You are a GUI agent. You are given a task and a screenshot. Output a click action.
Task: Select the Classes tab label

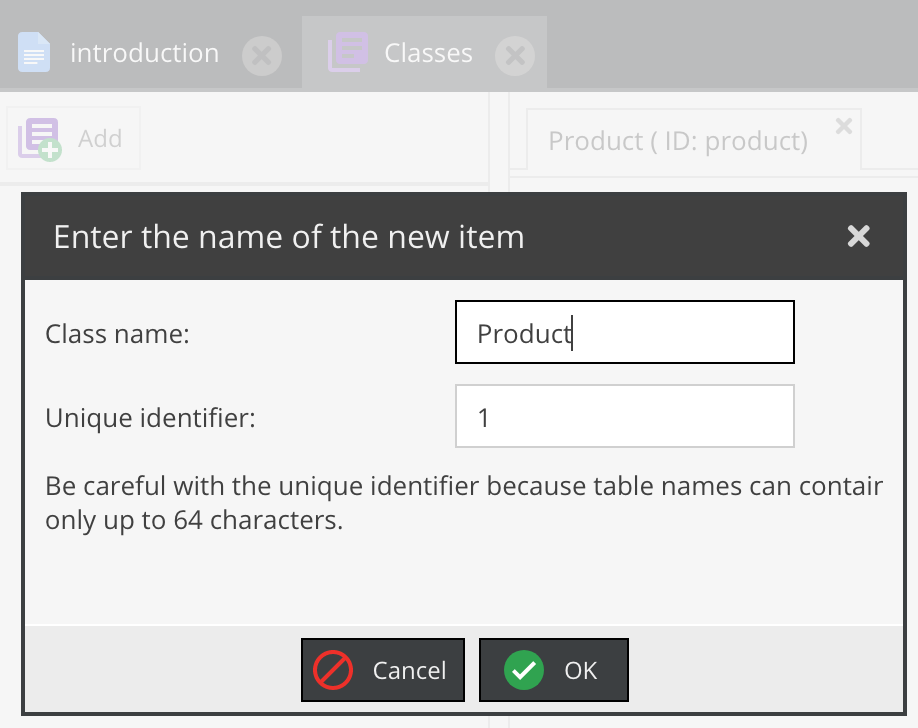[x=428, y=53]
